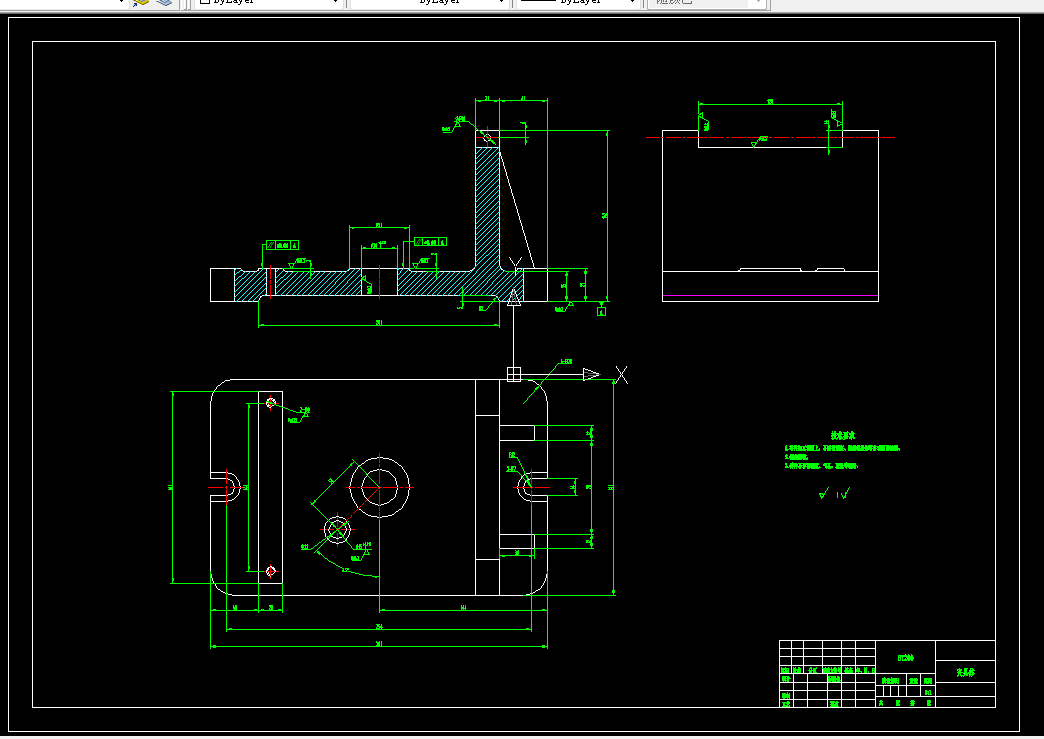Select the right parallelism tolerance frame

pyautogui.click(x=430, y=242)
